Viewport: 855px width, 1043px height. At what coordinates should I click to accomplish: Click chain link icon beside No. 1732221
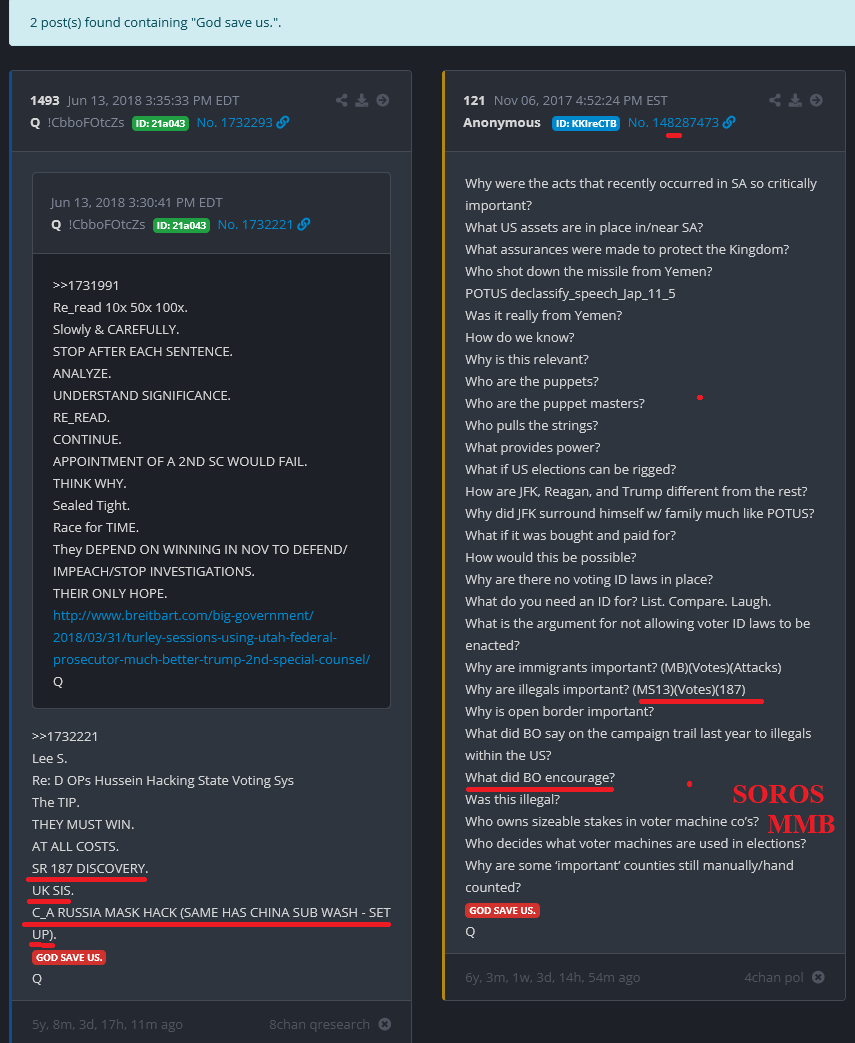[303, 224]
